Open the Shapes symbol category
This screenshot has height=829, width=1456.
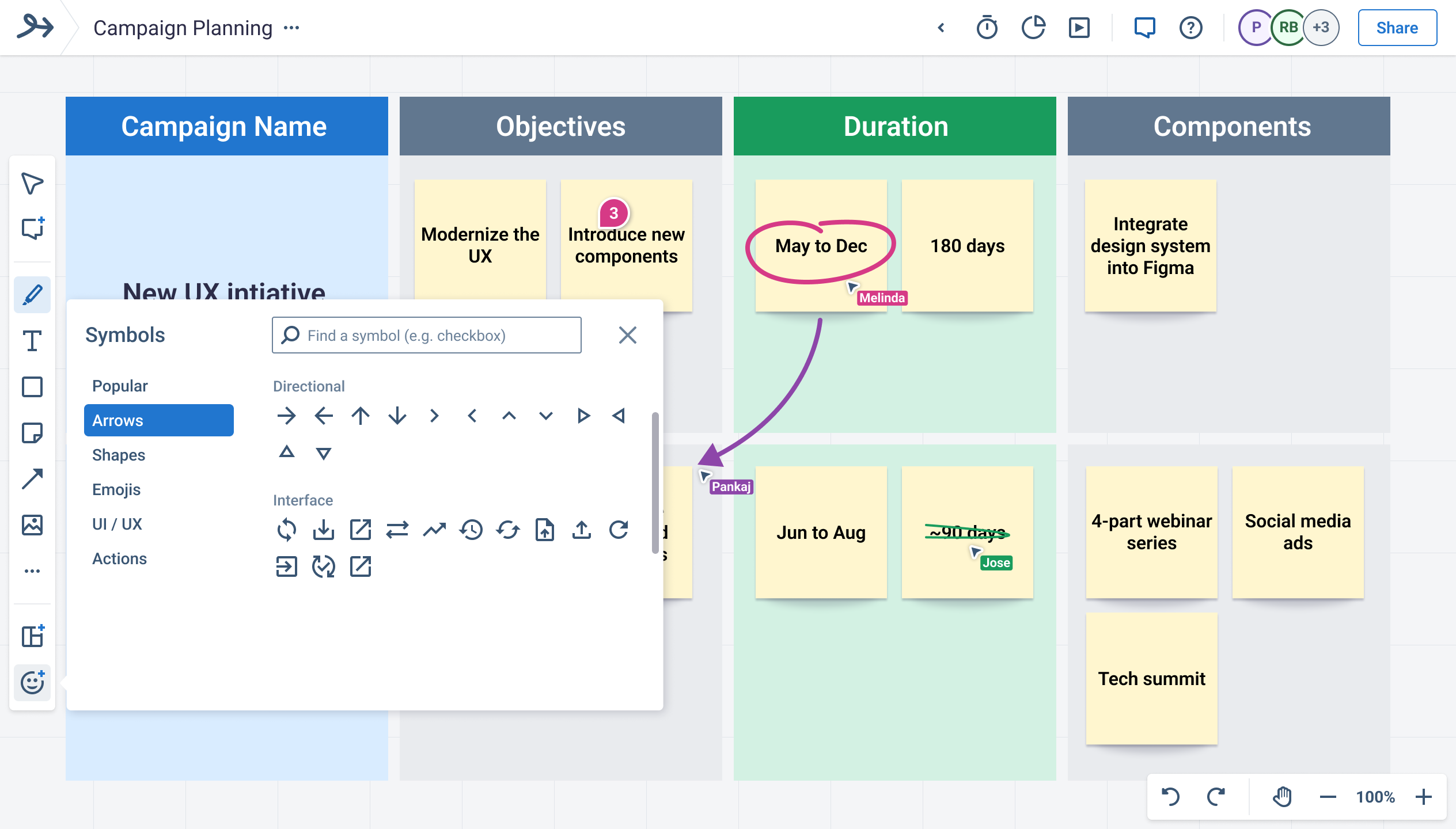click(119, 455)
